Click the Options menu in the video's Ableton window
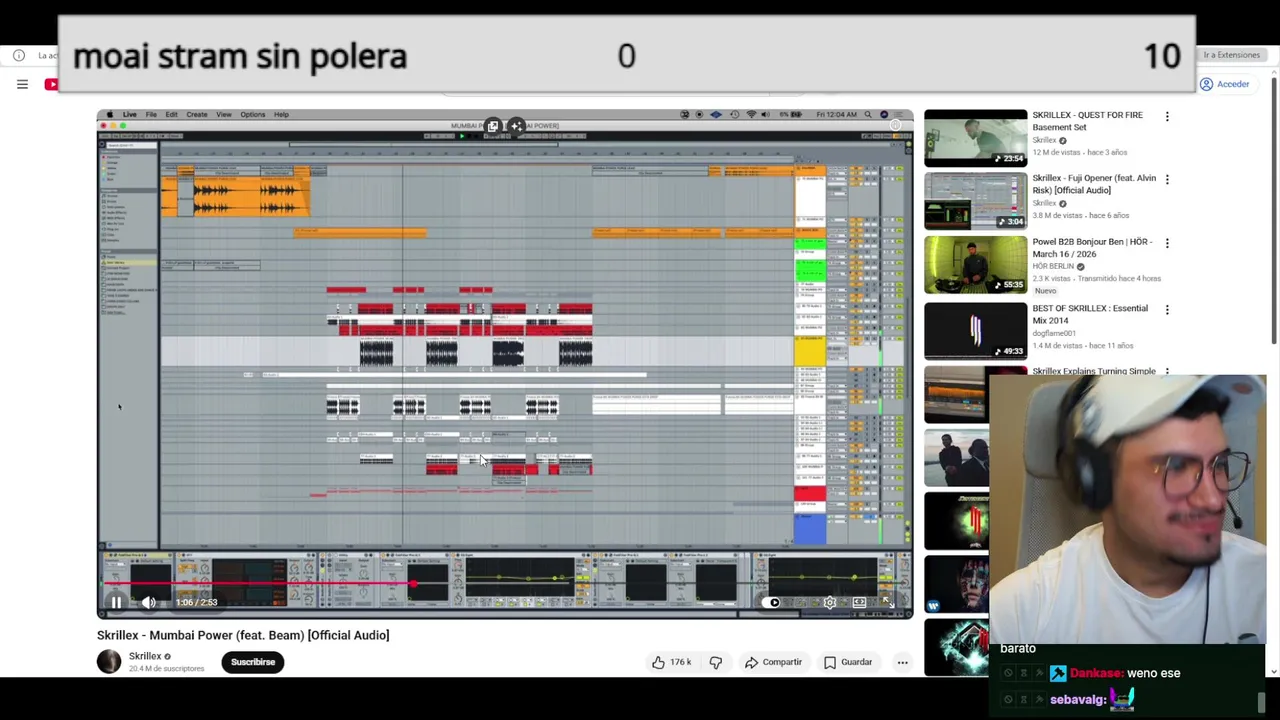Image resolution: width=1280 pixels, height=720 pixels. [252, 114]
